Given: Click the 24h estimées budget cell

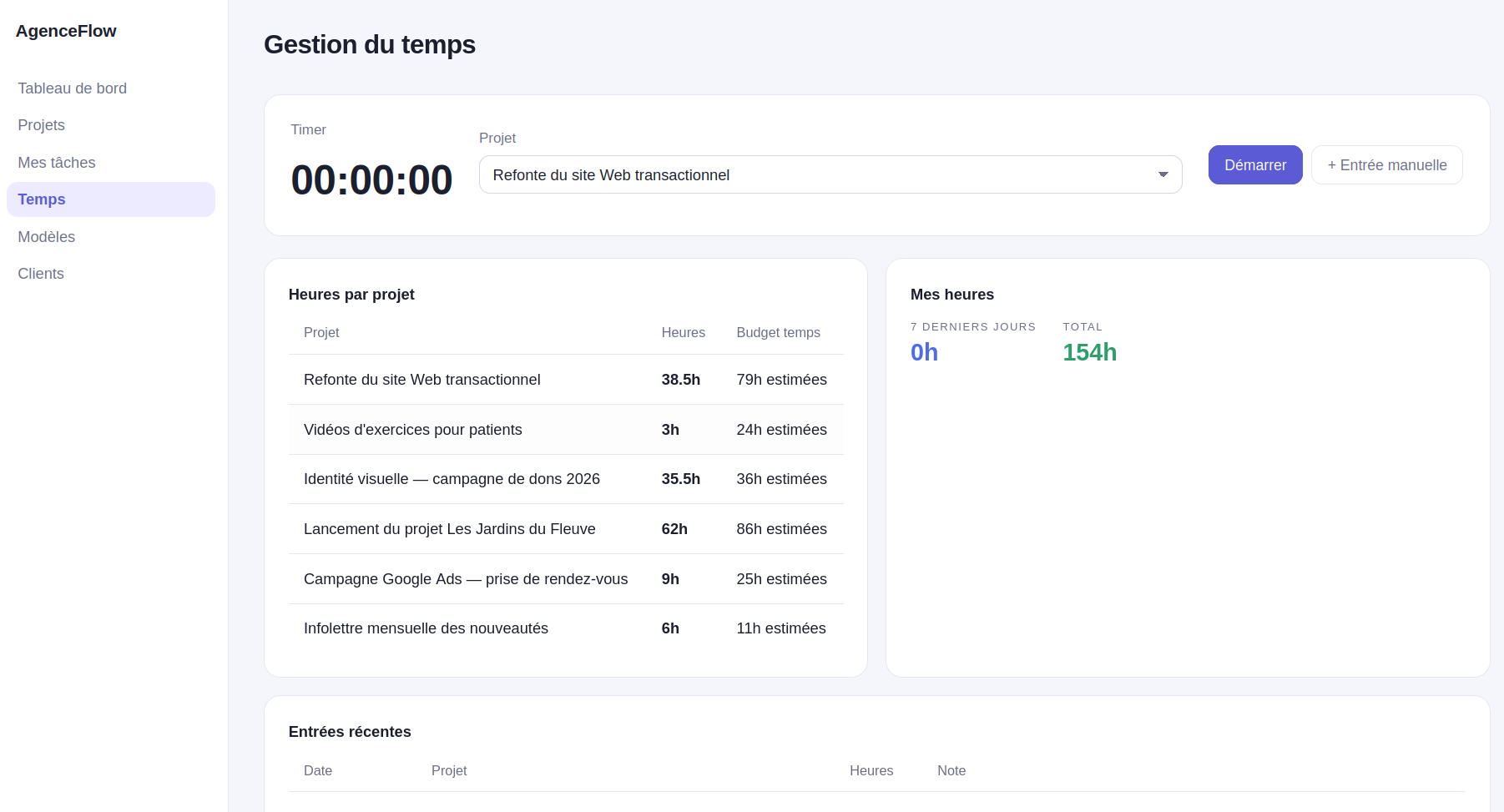Looking at the screenshot, I should (x=782, y=430).
